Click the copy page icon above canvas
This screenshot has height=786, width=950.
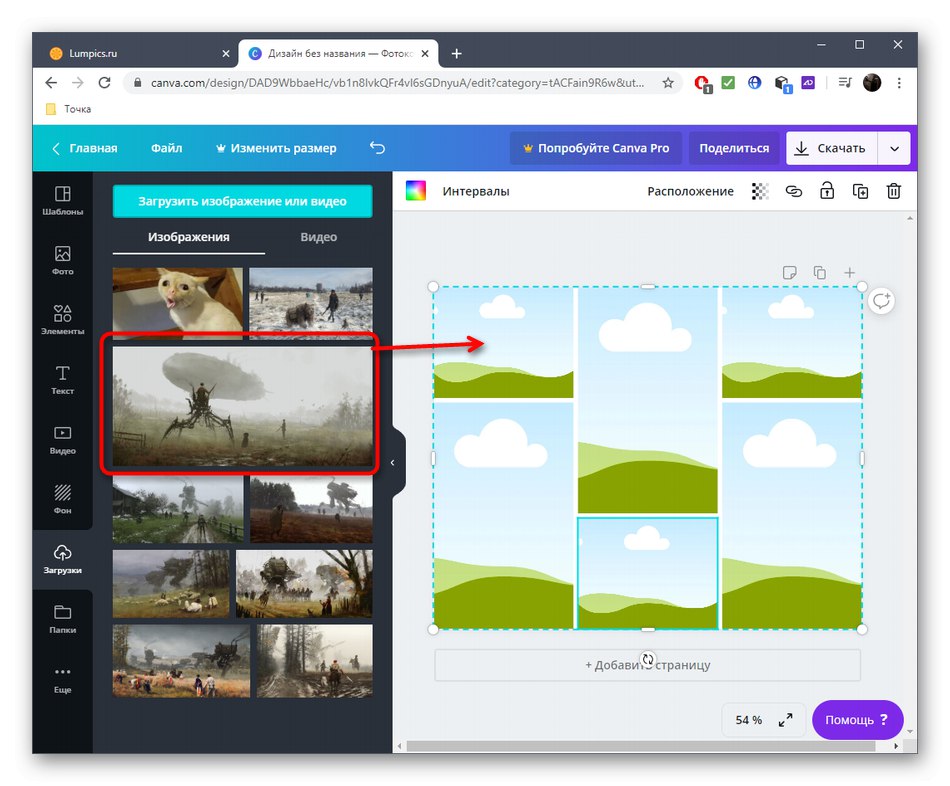819,273
